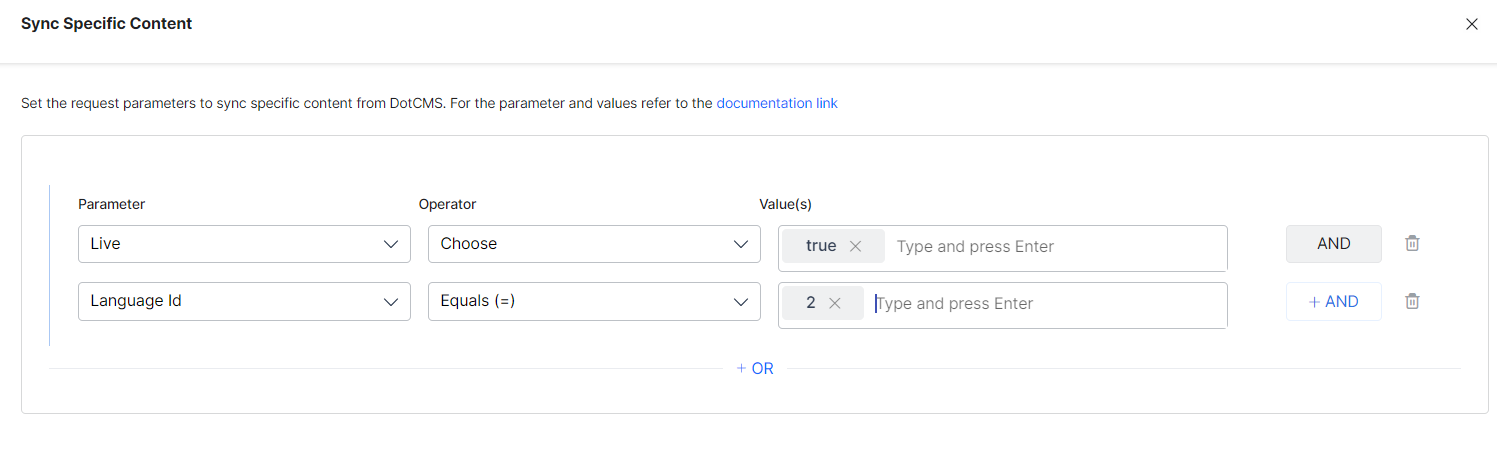The image size is (1497, 469).
Task: Expand the Choose operator dropdown
Action: tap(594, 244)
